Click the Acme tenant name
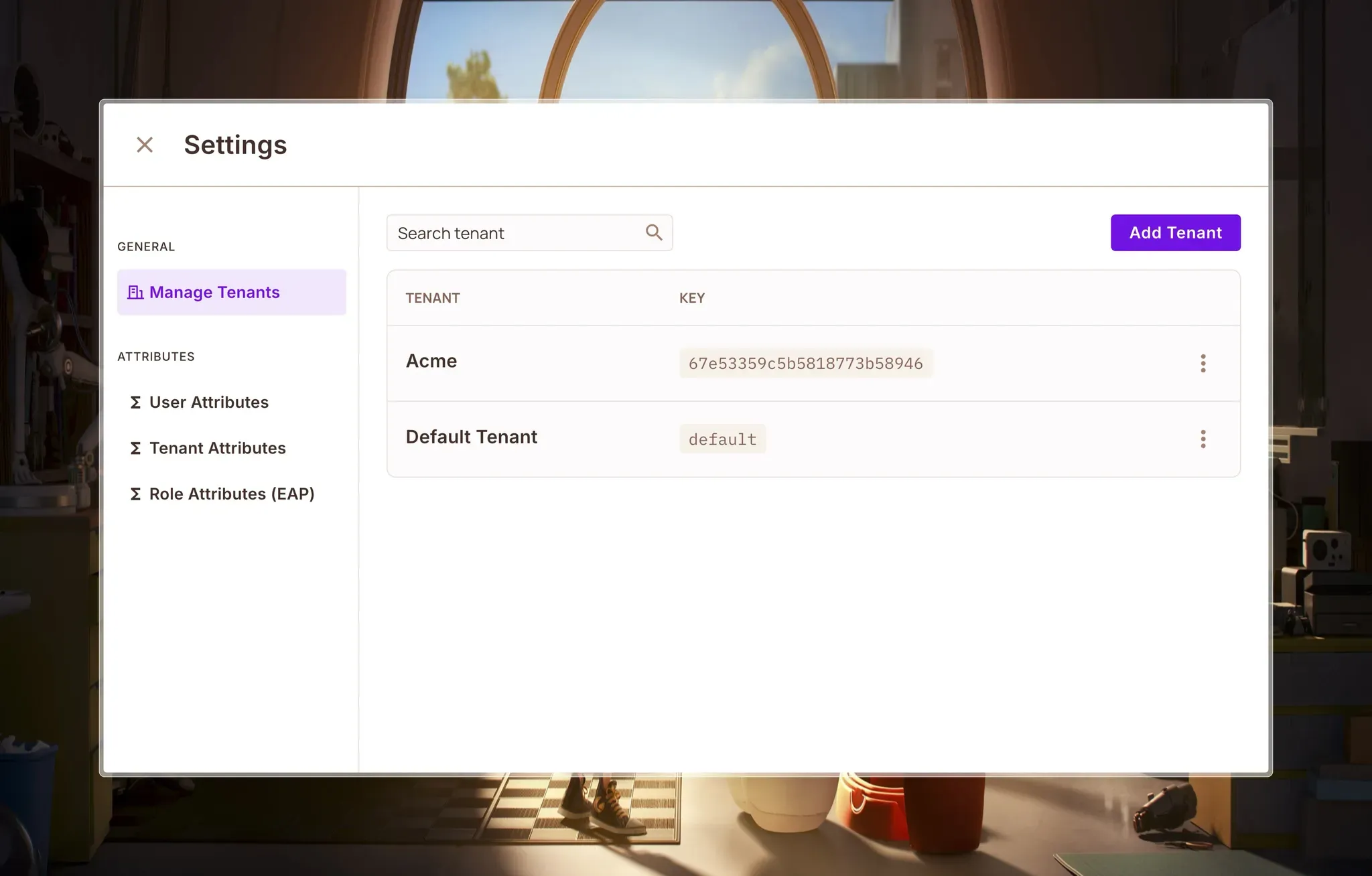Screen dimensions: 1372x876 (x=431, y=361)
